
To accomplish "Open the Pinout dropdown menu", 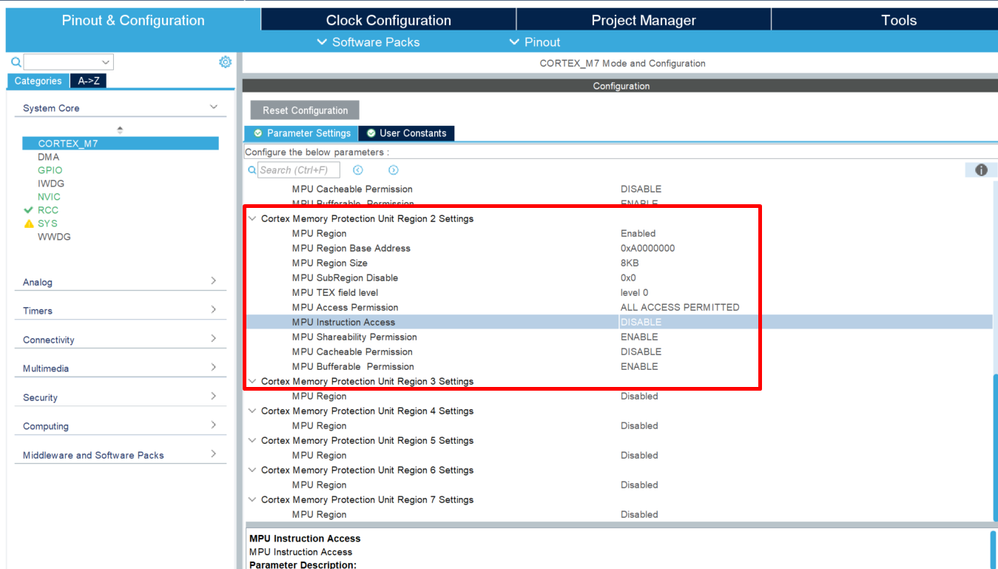I will pos(535,42).
